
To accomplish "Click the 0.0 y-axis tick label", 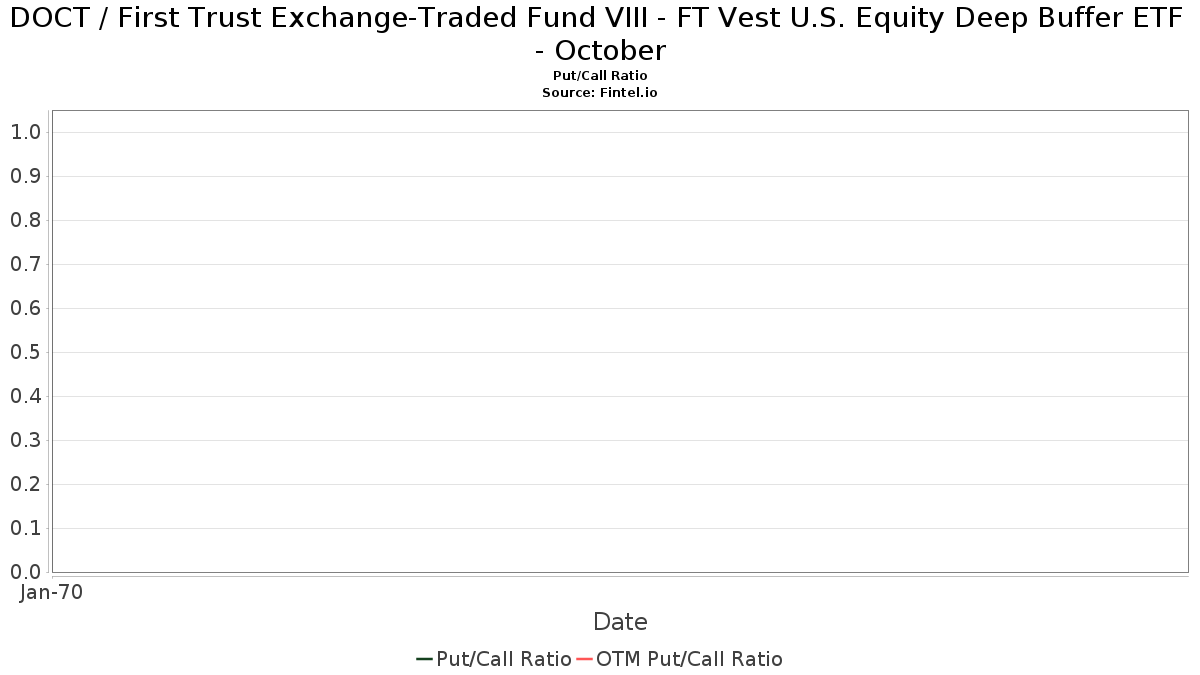I will (x=25, y=572).
